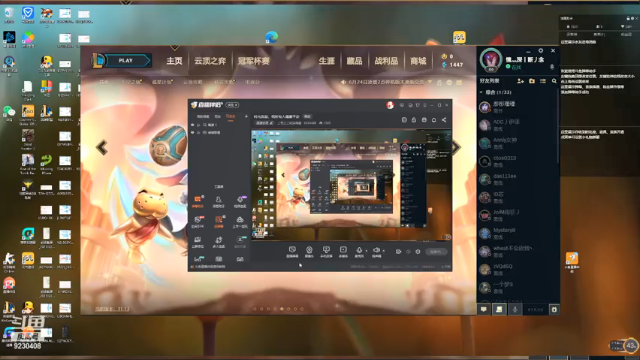Image resolution: width=640 pixels, height=360 pixels.
Task: Switch to the 商城 tab
Action: (x=418, y=61)
